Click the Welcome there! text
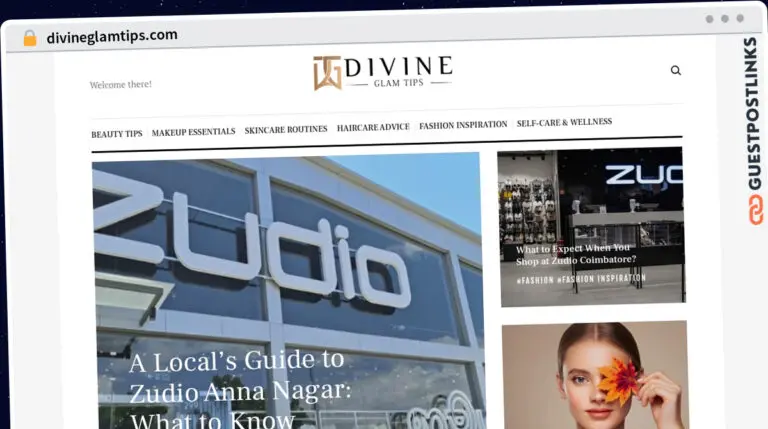768x429 pixels. (x=120, y=85)
